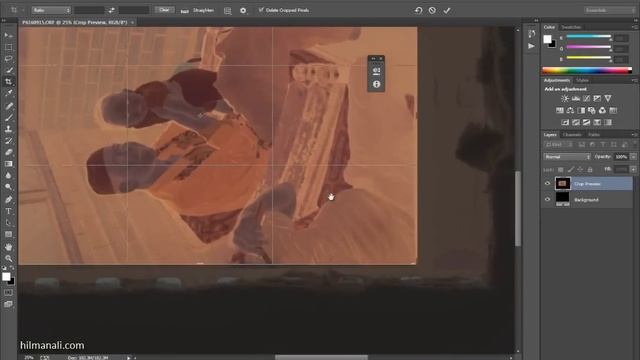Open the History panel icon
Viewport: 640px width, 360px height.
[531, 33]
